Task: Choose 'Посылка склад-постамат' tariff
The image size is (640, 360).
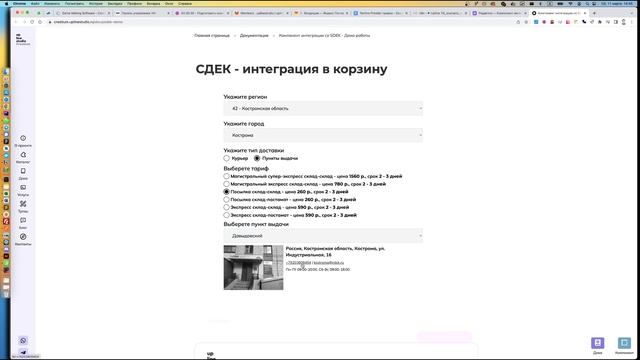Action: [227, 200]
